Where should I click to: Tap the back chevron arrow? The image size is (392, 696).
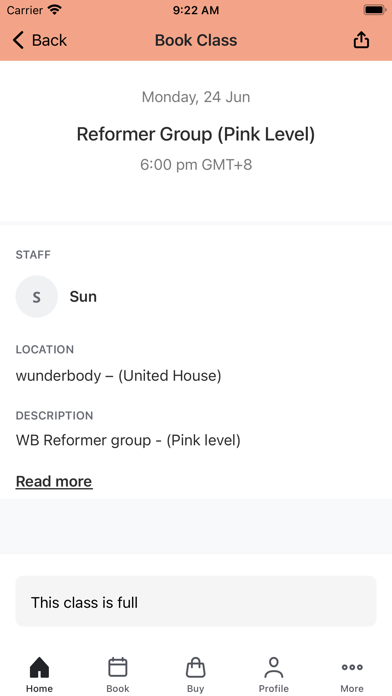(x=18, y=40)
